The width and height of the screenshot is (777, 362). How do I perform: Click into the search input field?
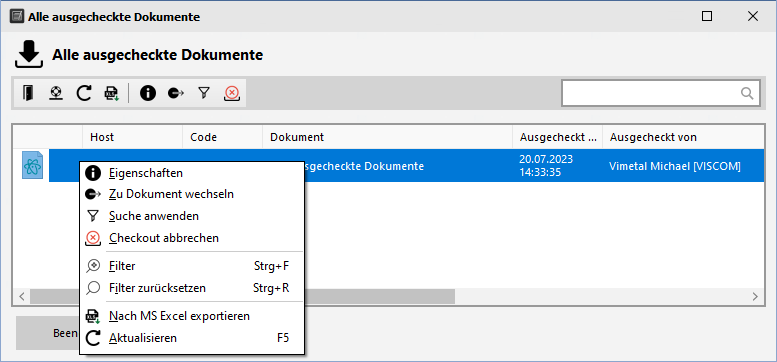pyautogui.click(x=651, y=93)
